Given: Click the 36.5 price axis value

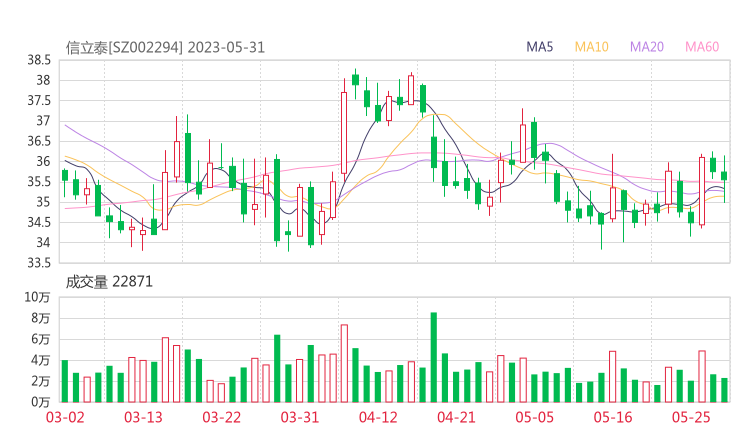Looking at the screenshot, I should pyautogui.click(x=39, y=141).
